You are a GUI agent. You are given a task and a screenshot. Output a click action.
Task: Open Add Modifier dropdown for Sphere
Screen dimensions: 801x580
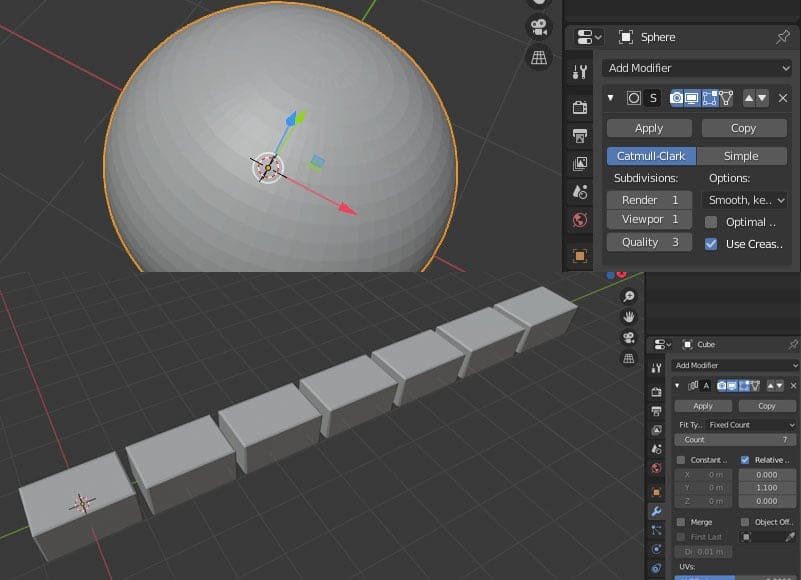[x=697, y=68]
